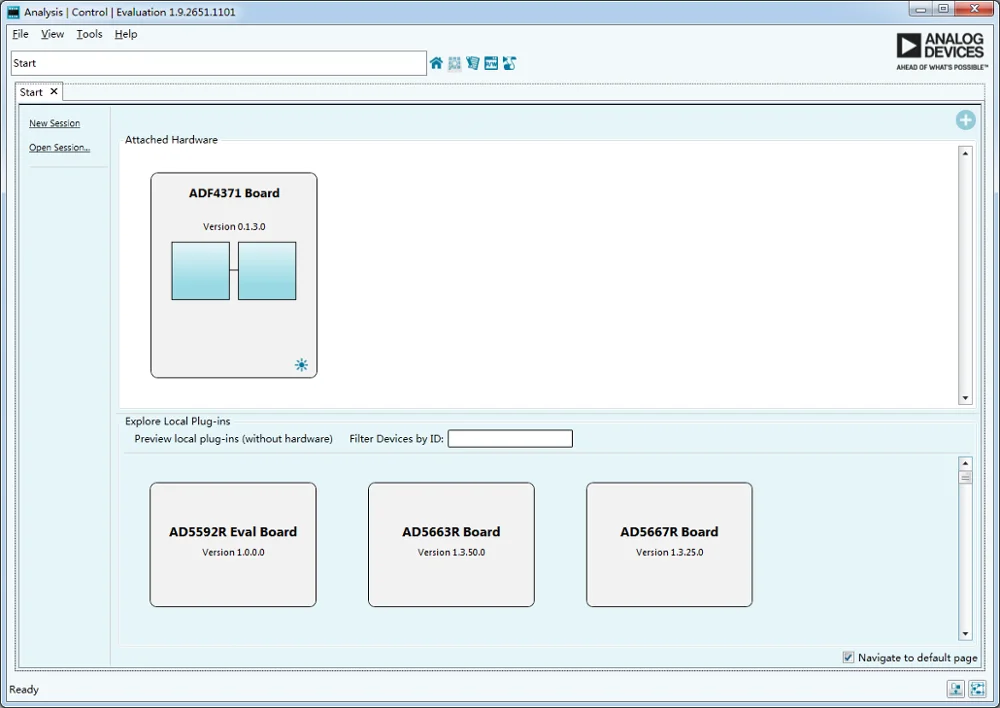
Task: Click the Preview local plug-ins label
Action: click(x=233, y=439)
